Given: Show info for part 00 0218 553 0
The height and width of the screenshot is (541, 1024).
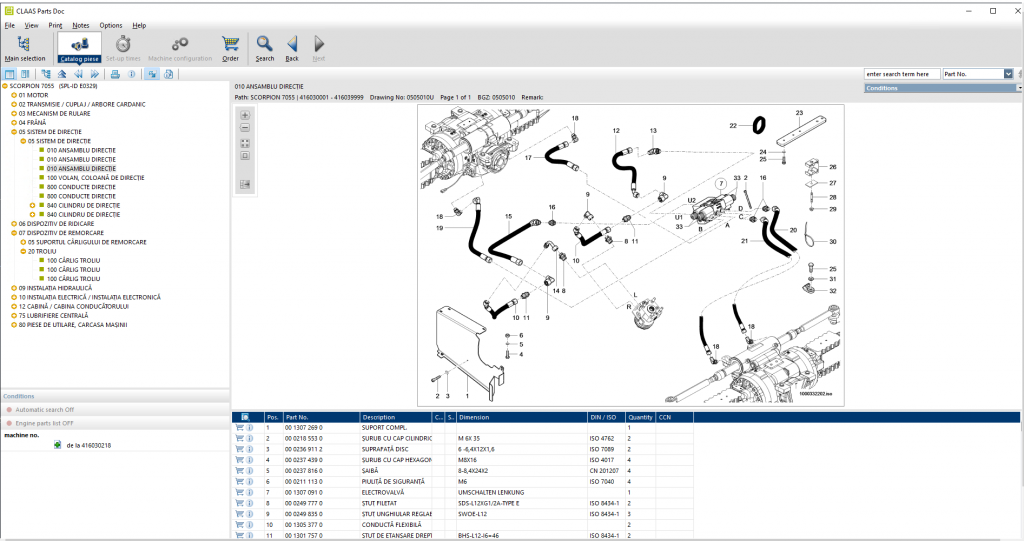Looking at the screenshot, I should (249, 438).
